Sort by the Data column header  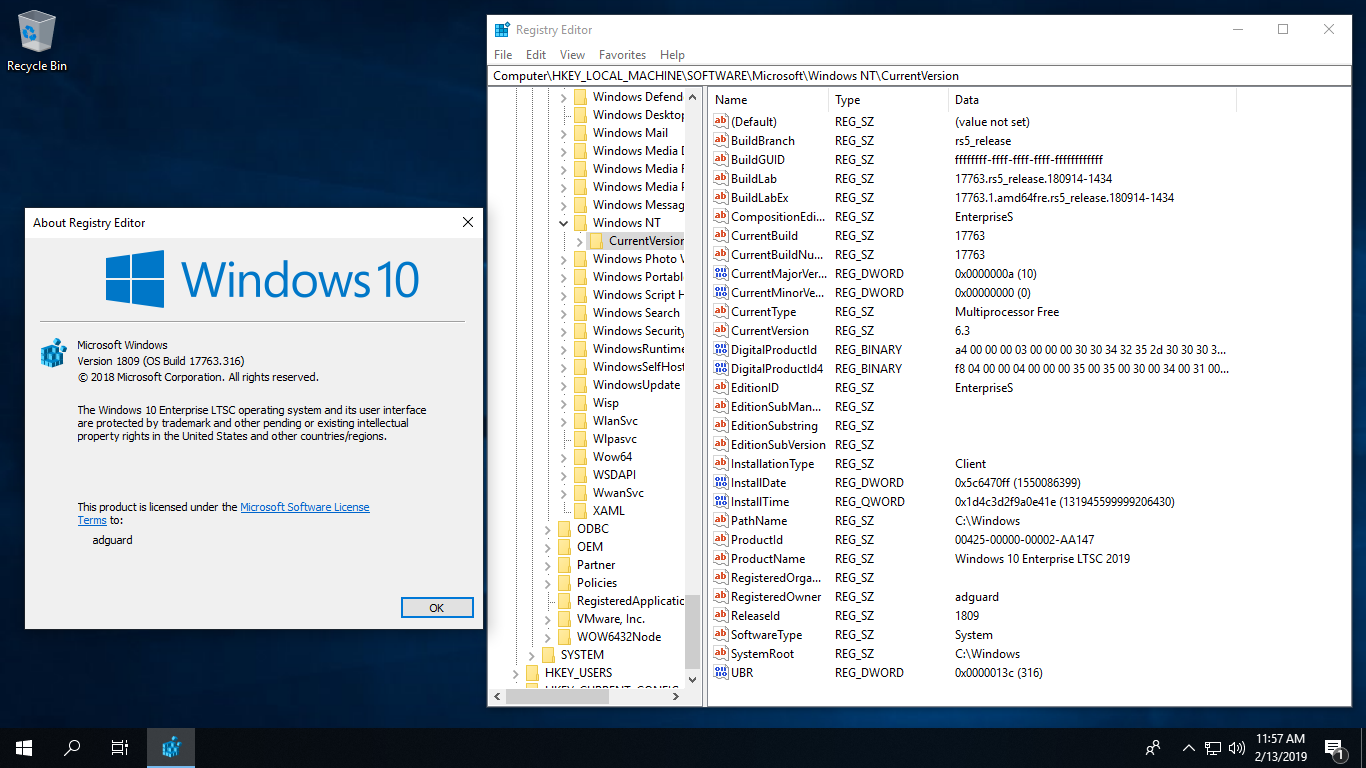click(x=1092, y=100)
